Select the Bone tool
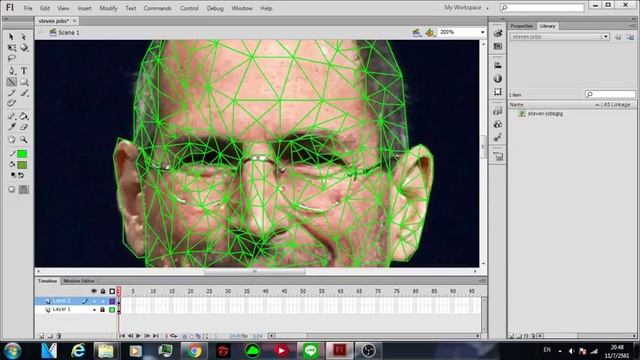Image resolution: width=640 pixels, height=360 pixels. pos(11,116)
